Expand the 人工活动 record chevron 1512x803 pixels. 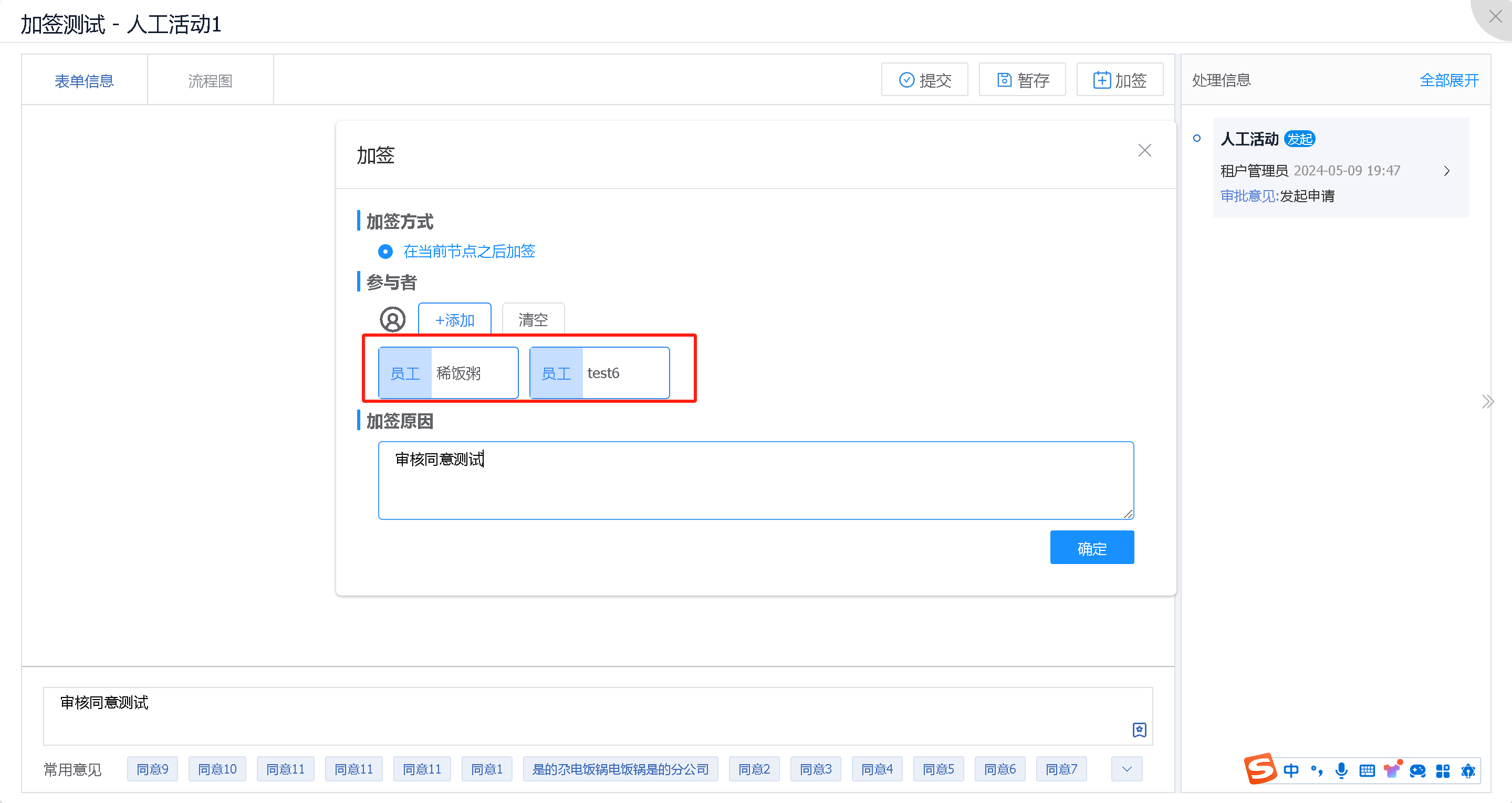[1446, 171]
